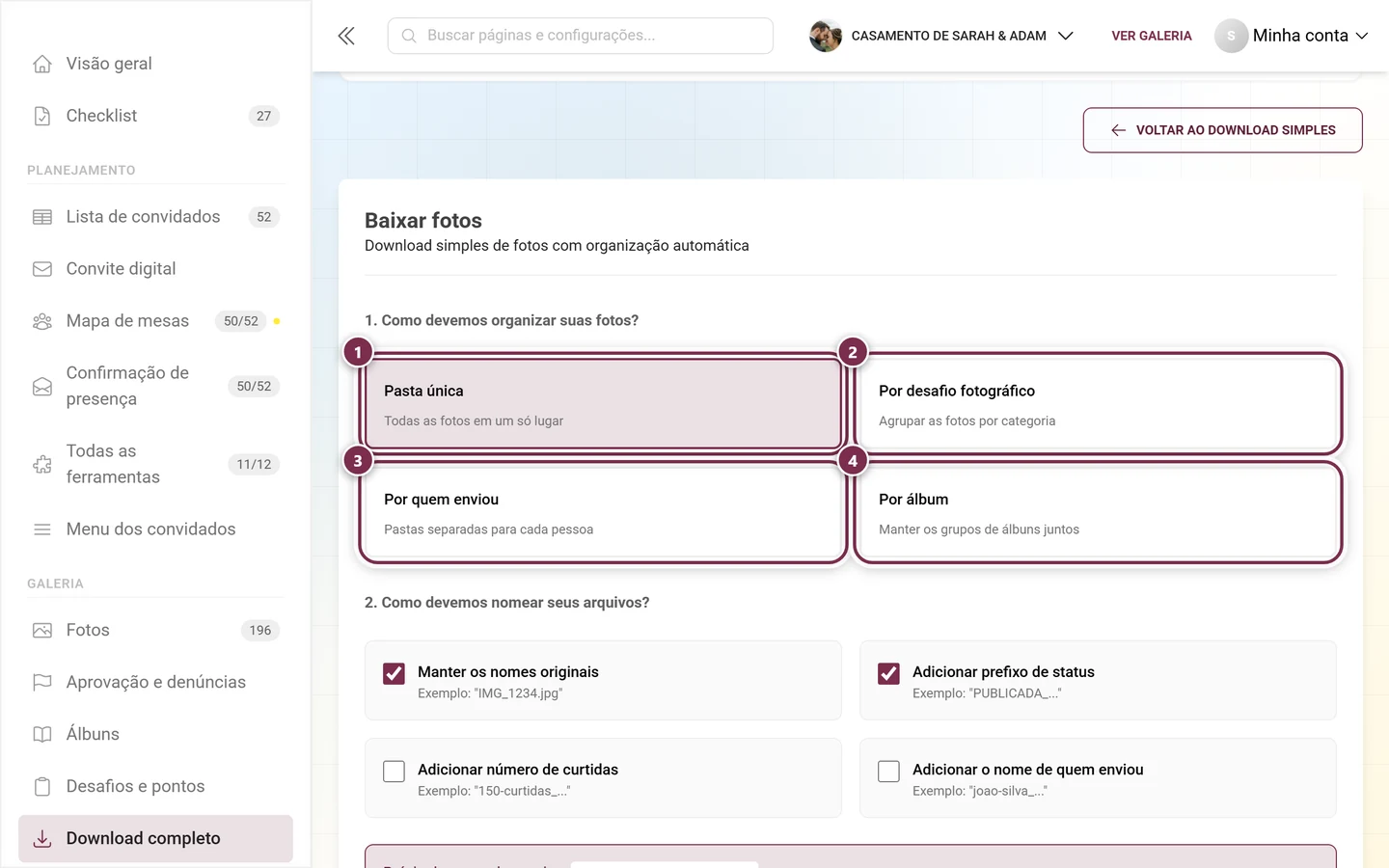Choose Por desafio fotográfico option card
Viewport: 1389px width, 868px height.
point(1098,404)
